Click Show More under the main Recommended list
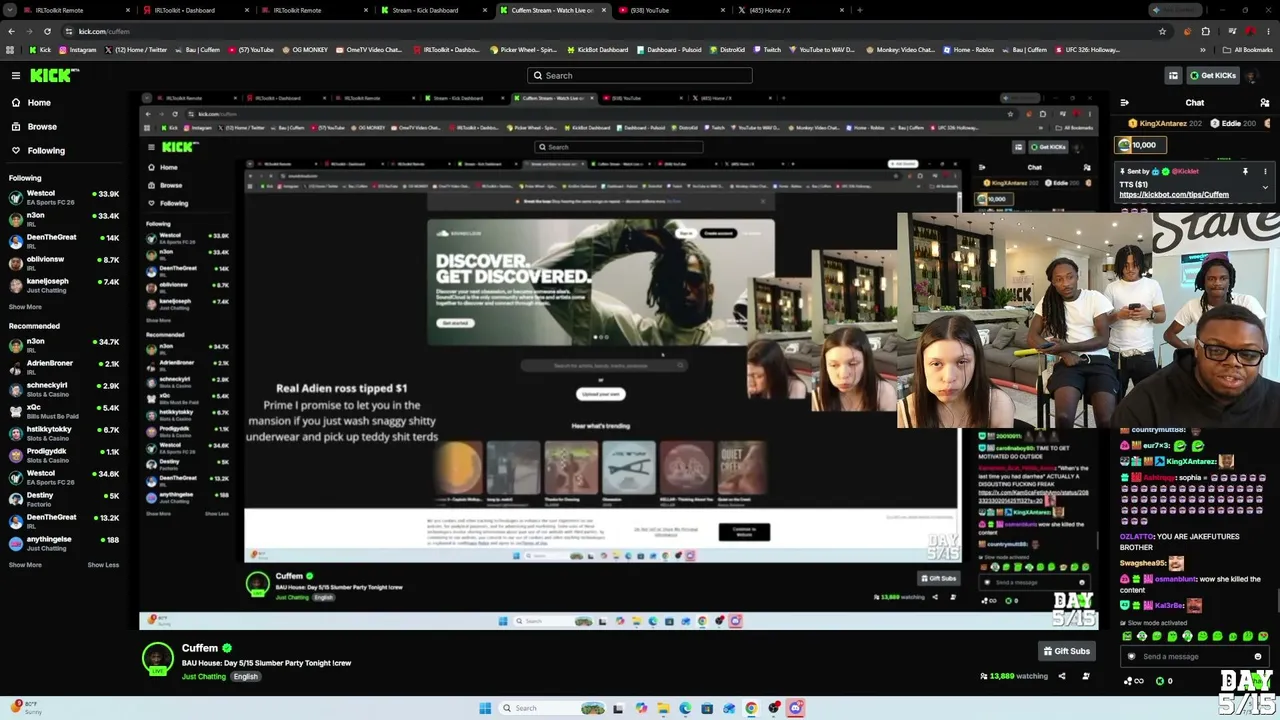The image size is (1280, 720). (25, 565)
